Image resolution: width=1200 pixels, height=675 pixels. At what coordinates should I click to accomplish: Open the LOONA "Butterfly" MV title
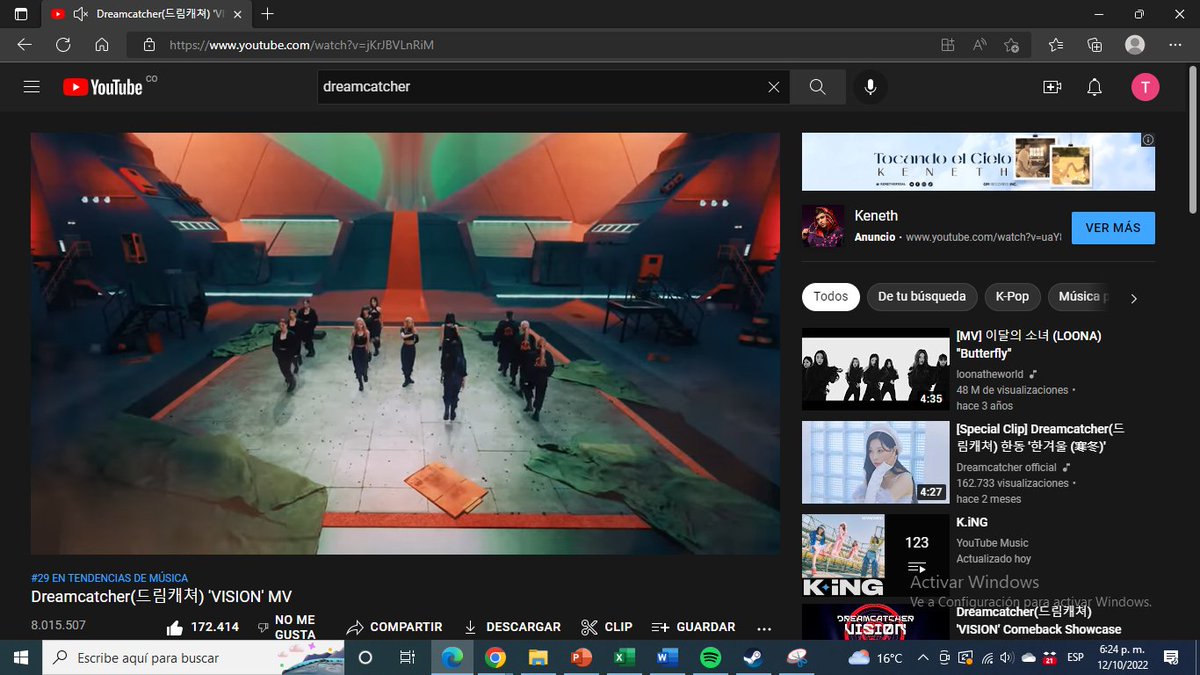(x=1028, y=345)
